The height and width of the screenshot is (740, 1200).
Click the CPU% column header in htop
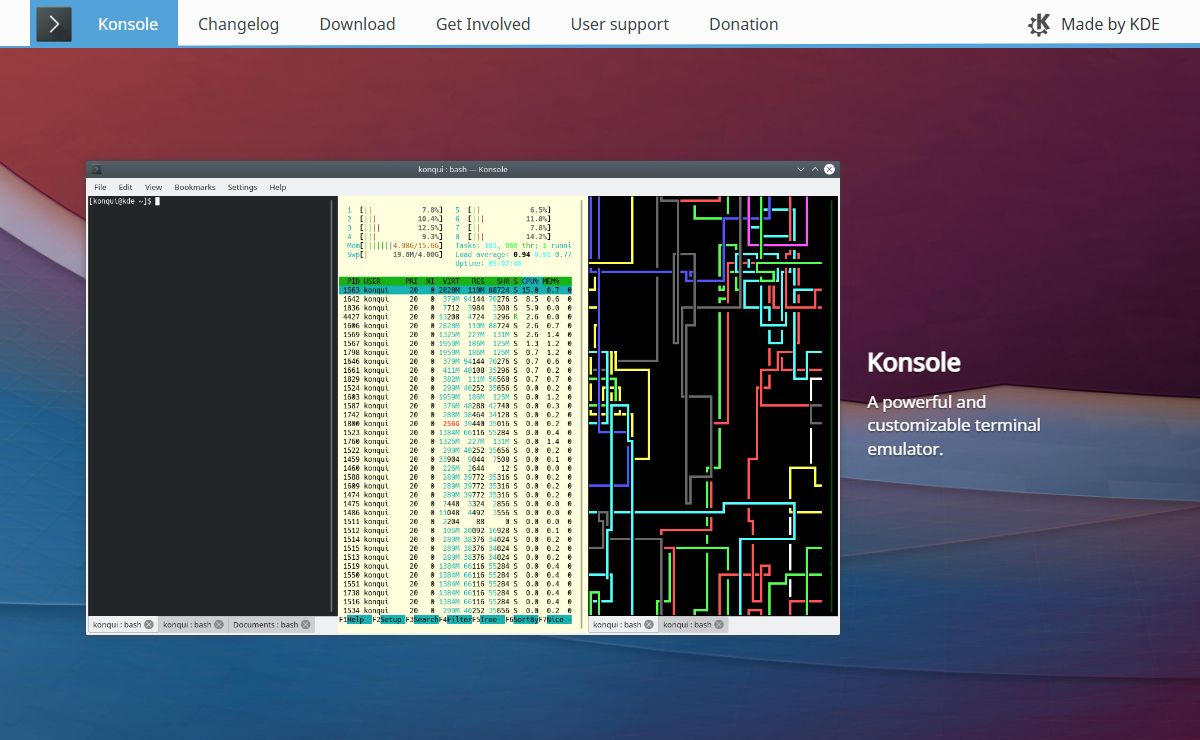click(x=530, y=281)
